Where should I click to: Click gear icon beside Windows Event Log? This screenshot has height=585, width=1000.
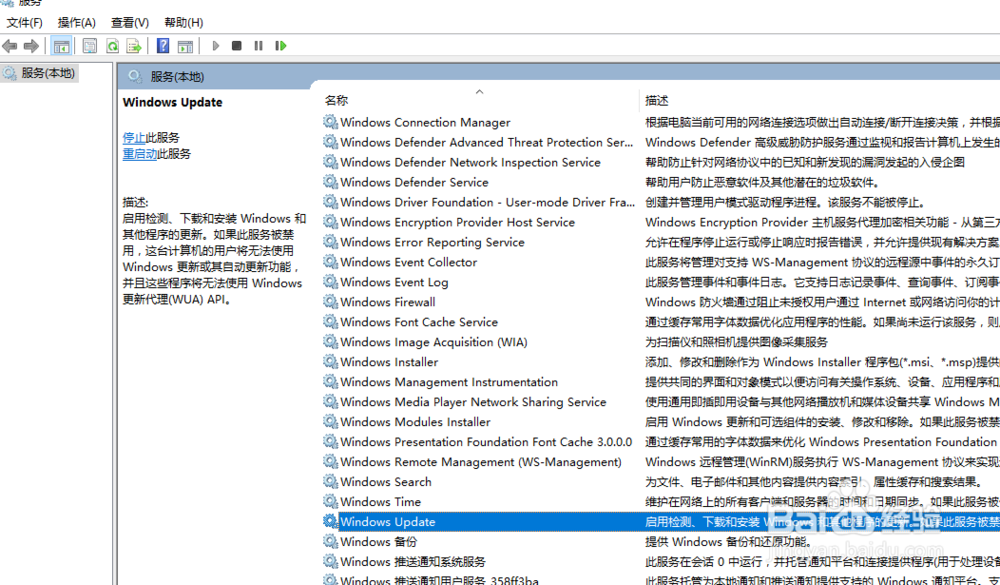330,282
